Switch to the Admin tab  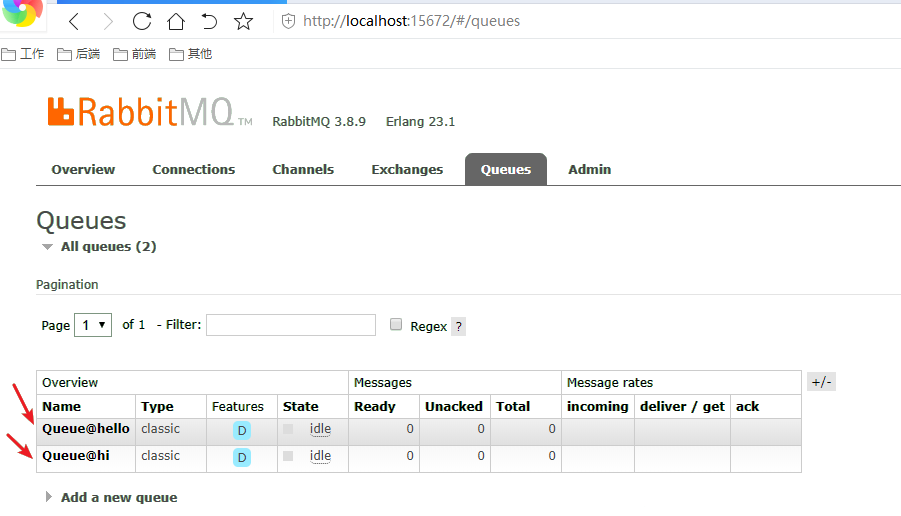click(590, 170)
